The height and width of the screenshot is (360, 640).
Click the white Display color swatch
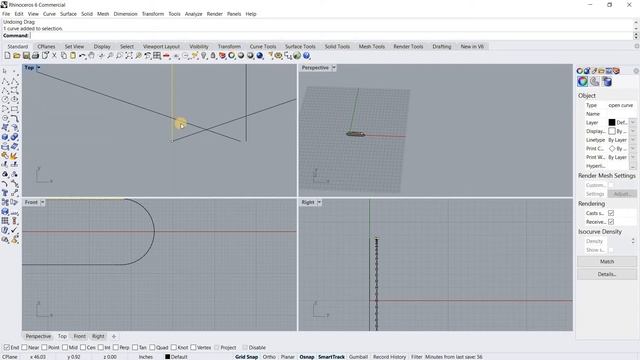point(611,131)
